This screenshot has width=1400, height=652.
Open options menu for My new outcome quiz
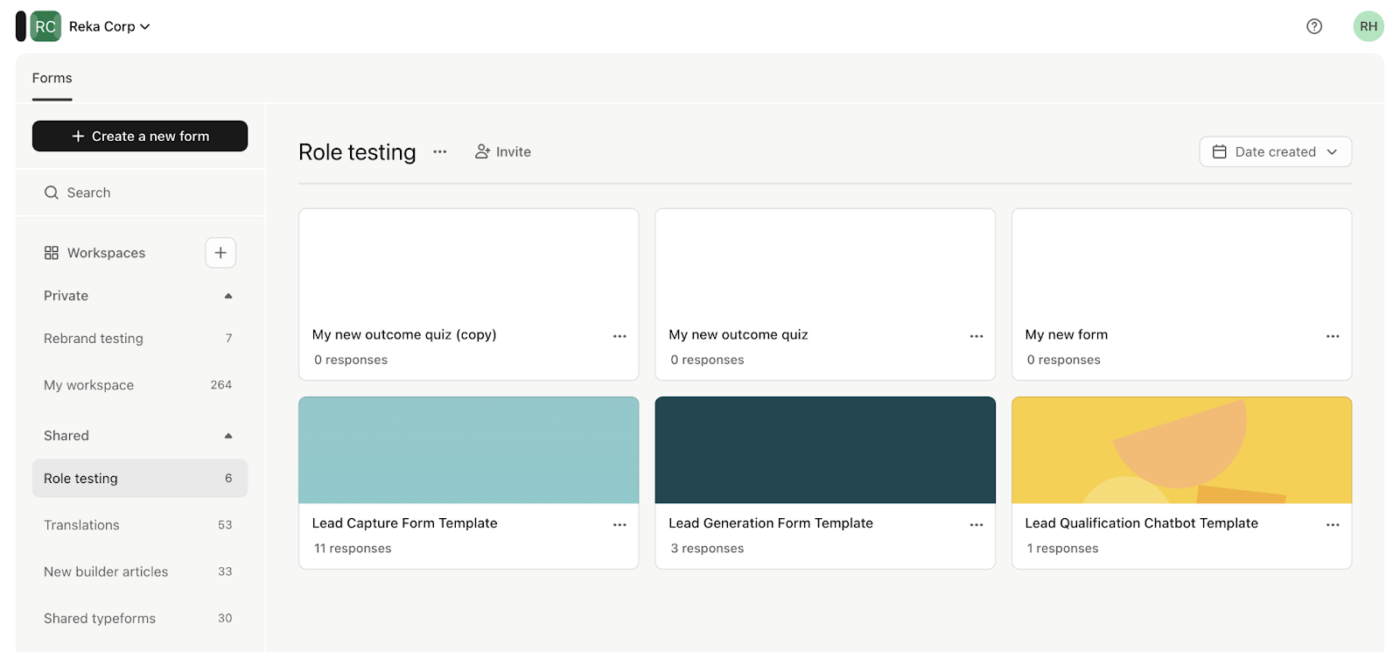point(976,336)
